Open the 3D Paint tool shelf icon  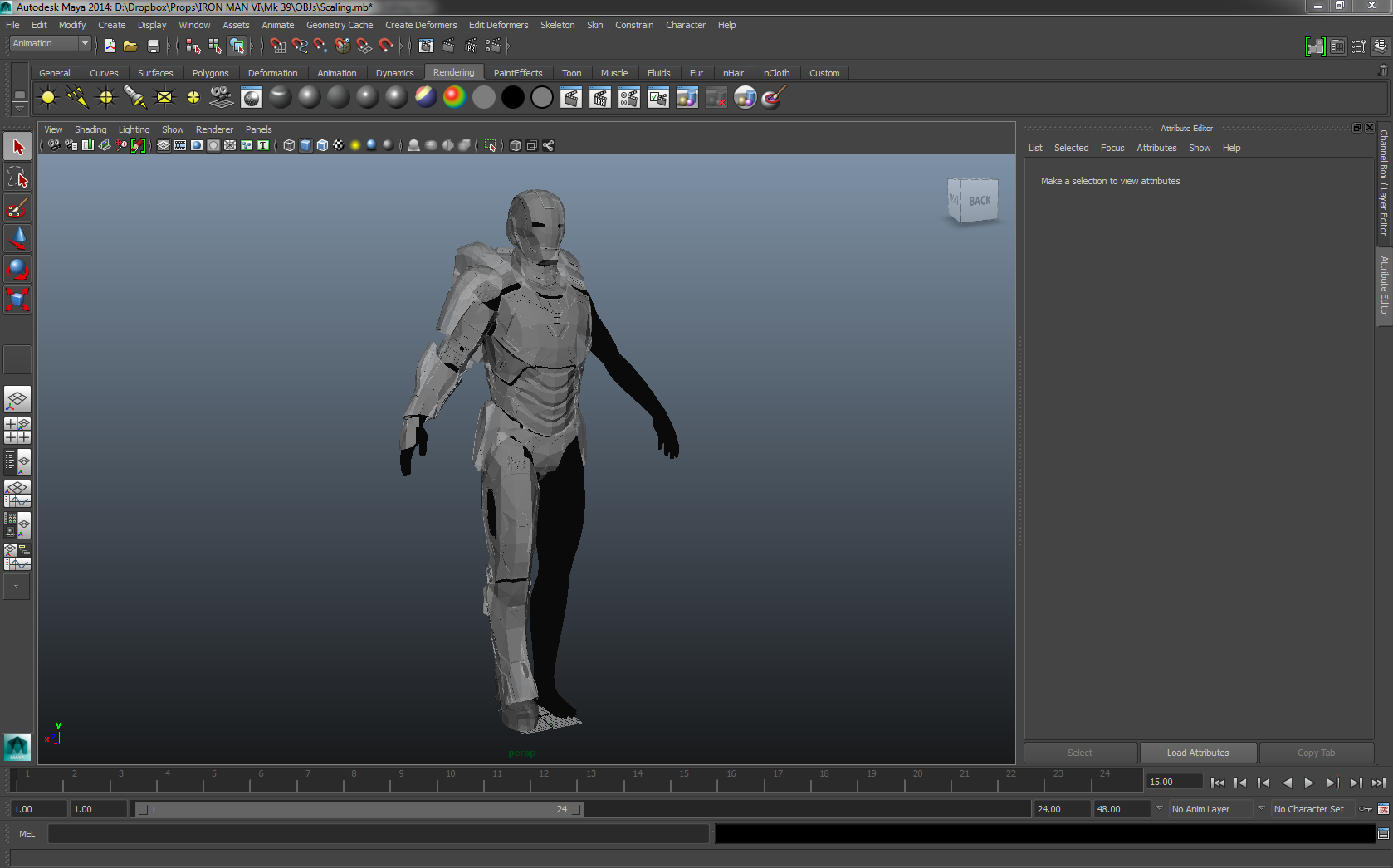tap(773, 98)
